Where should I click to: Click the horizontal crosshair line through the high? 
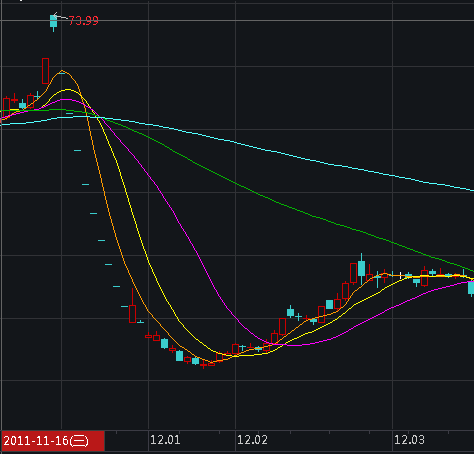click(x=237, y=21)
